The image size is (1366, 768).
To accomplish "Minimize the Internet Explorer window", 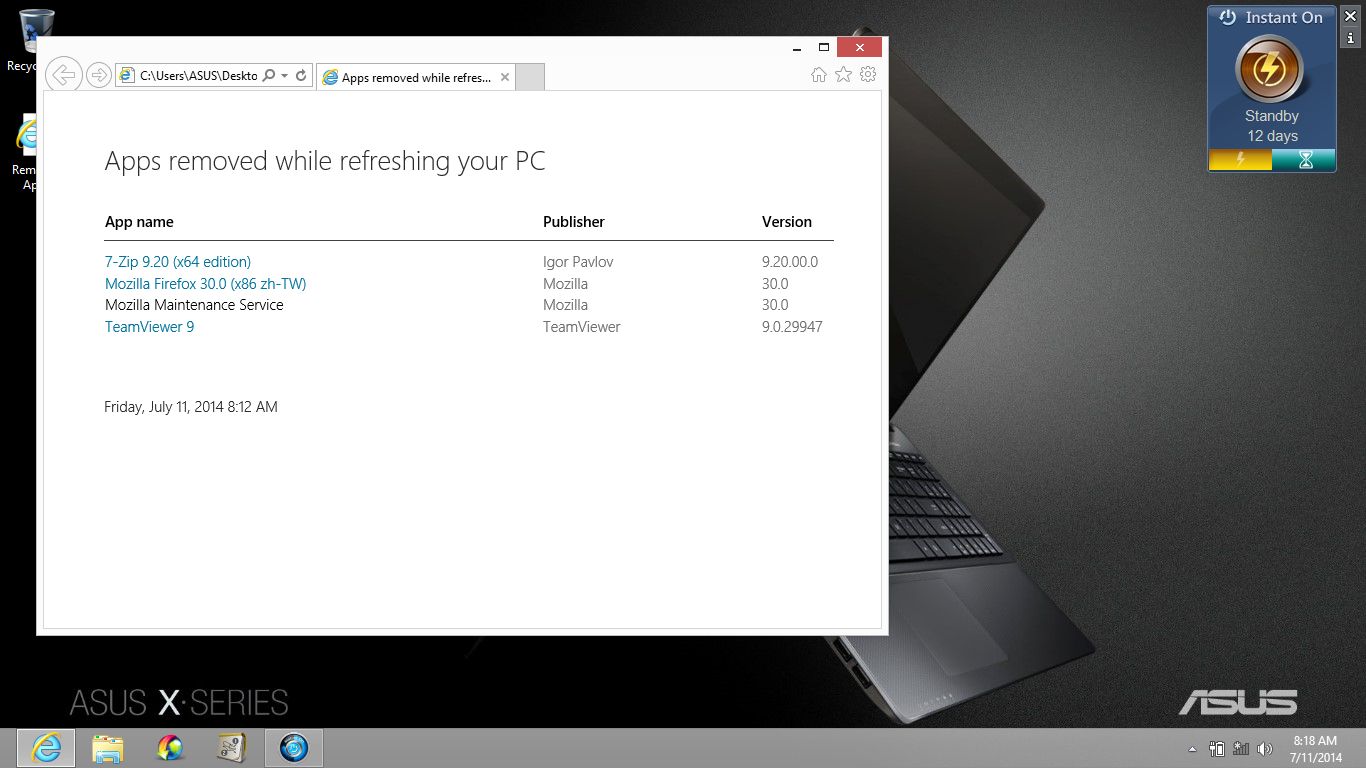I will coord(796,47).
